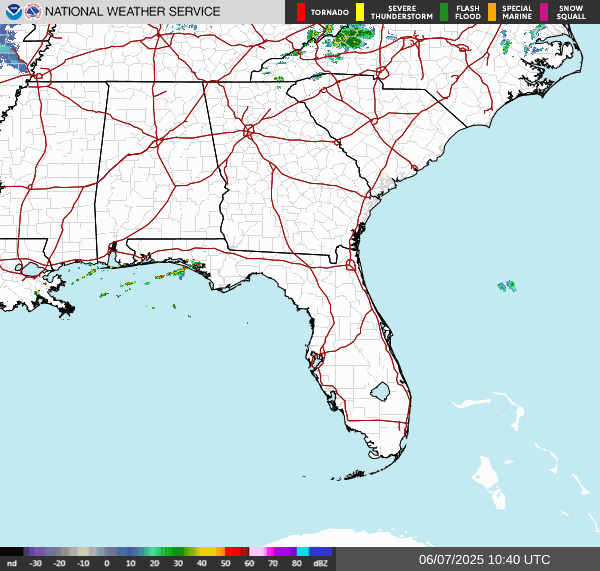Click the '50' value on dBZ scale

click(x=225, y=563)
